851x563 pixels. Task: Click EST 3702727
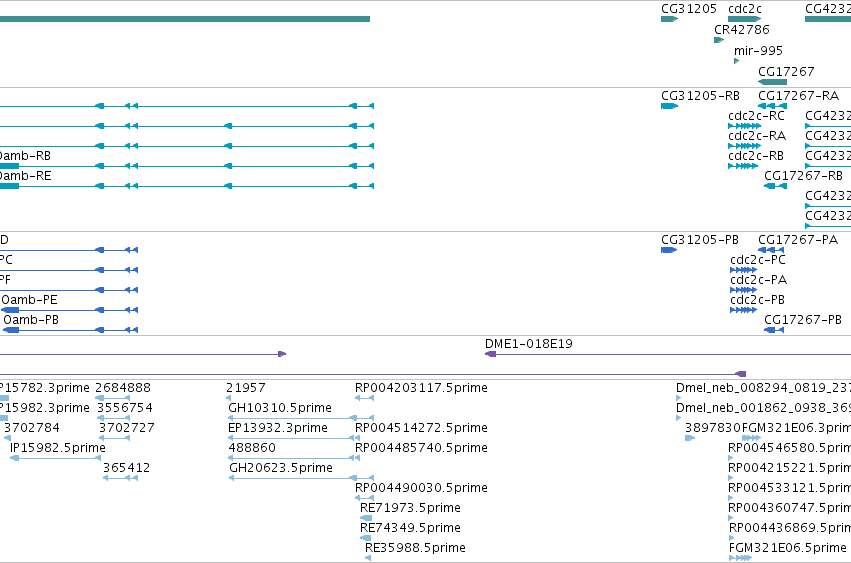tap(115, 438)
